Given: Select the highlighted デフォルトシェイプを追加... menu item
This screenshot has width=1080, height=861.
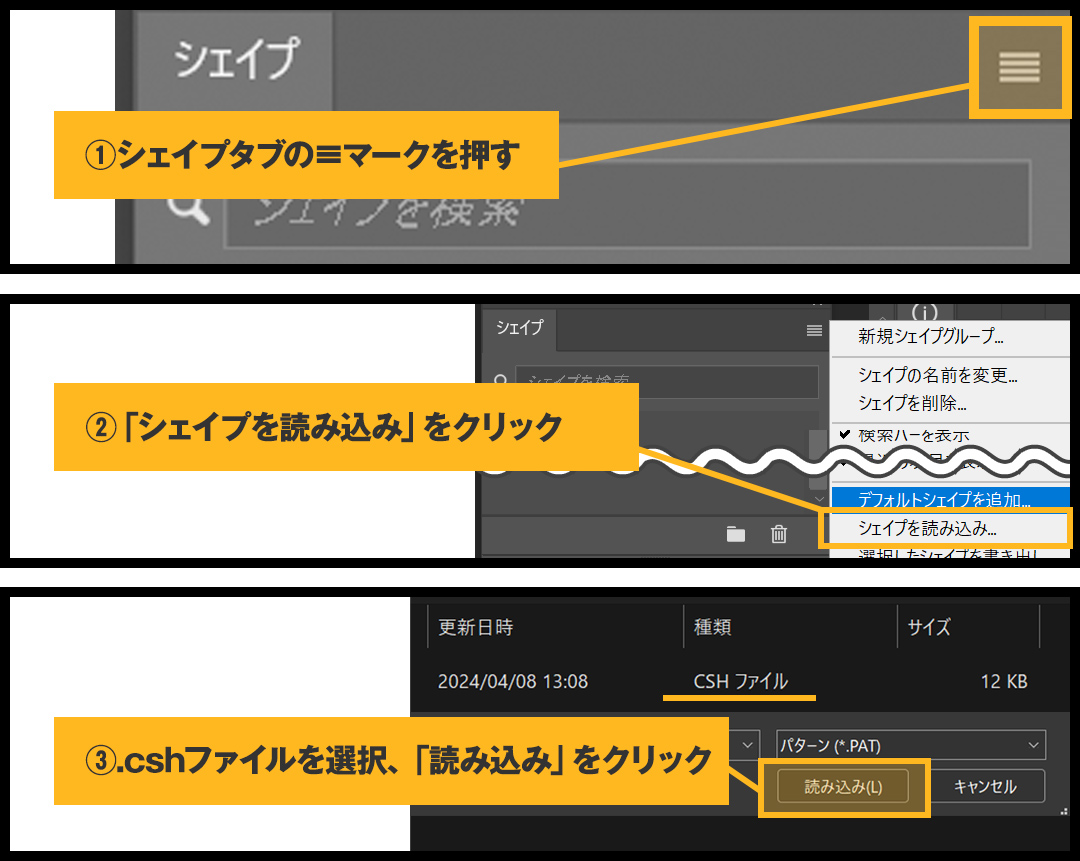Looking at the screenshot, I should coord(942,498).
